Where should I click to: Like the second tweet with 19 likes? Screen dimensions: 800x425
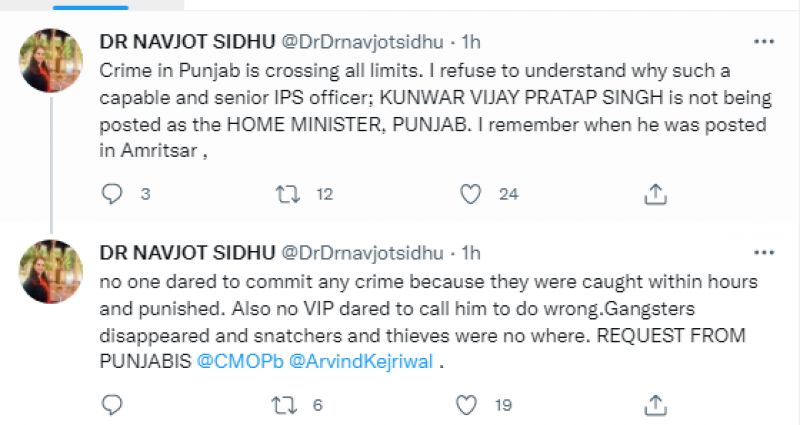[x=467, y=404]
